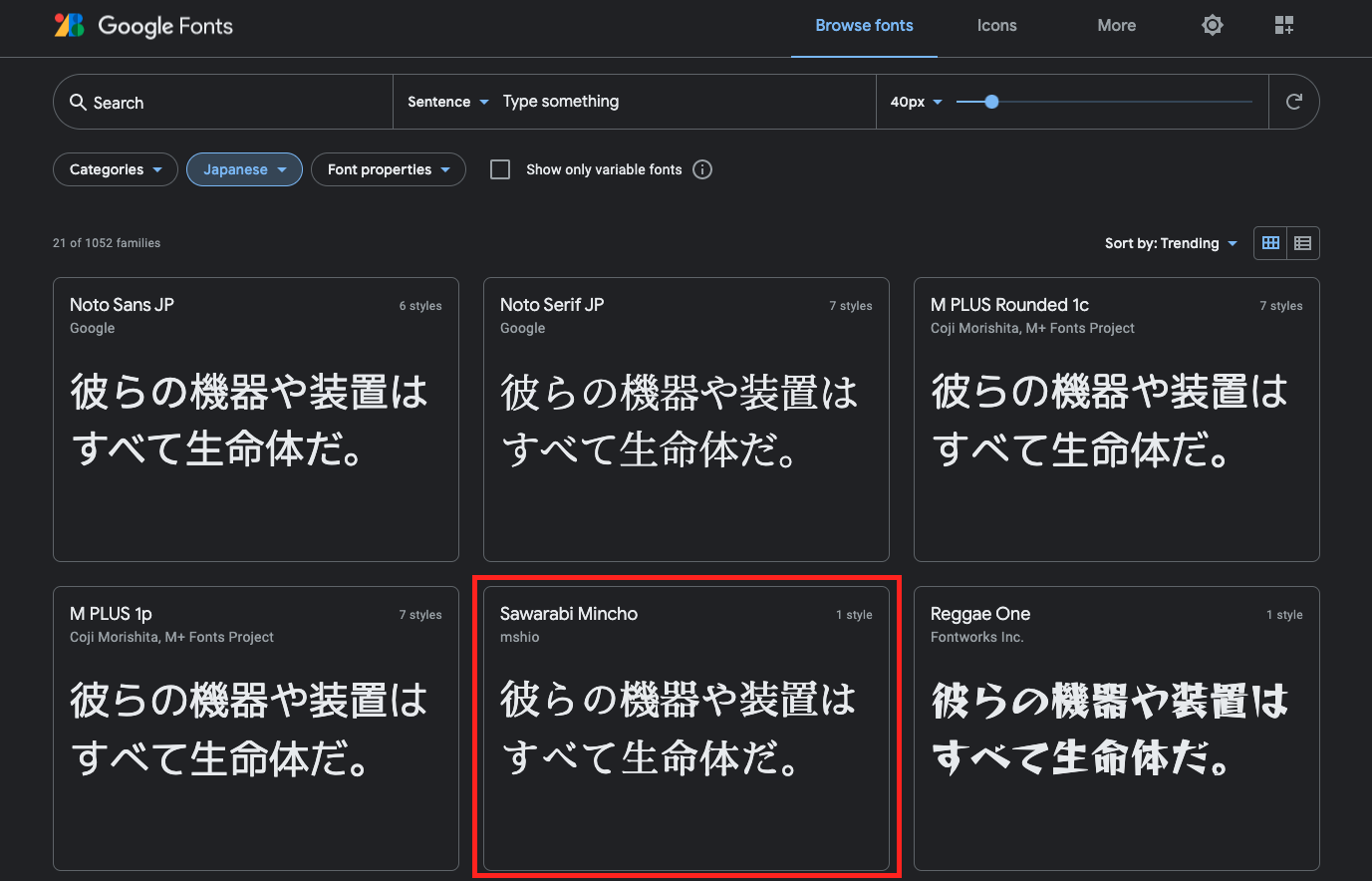This screenshot has height=881, width=1372.
Task: Click the variable fonts info icon
Action: point(702,169)
